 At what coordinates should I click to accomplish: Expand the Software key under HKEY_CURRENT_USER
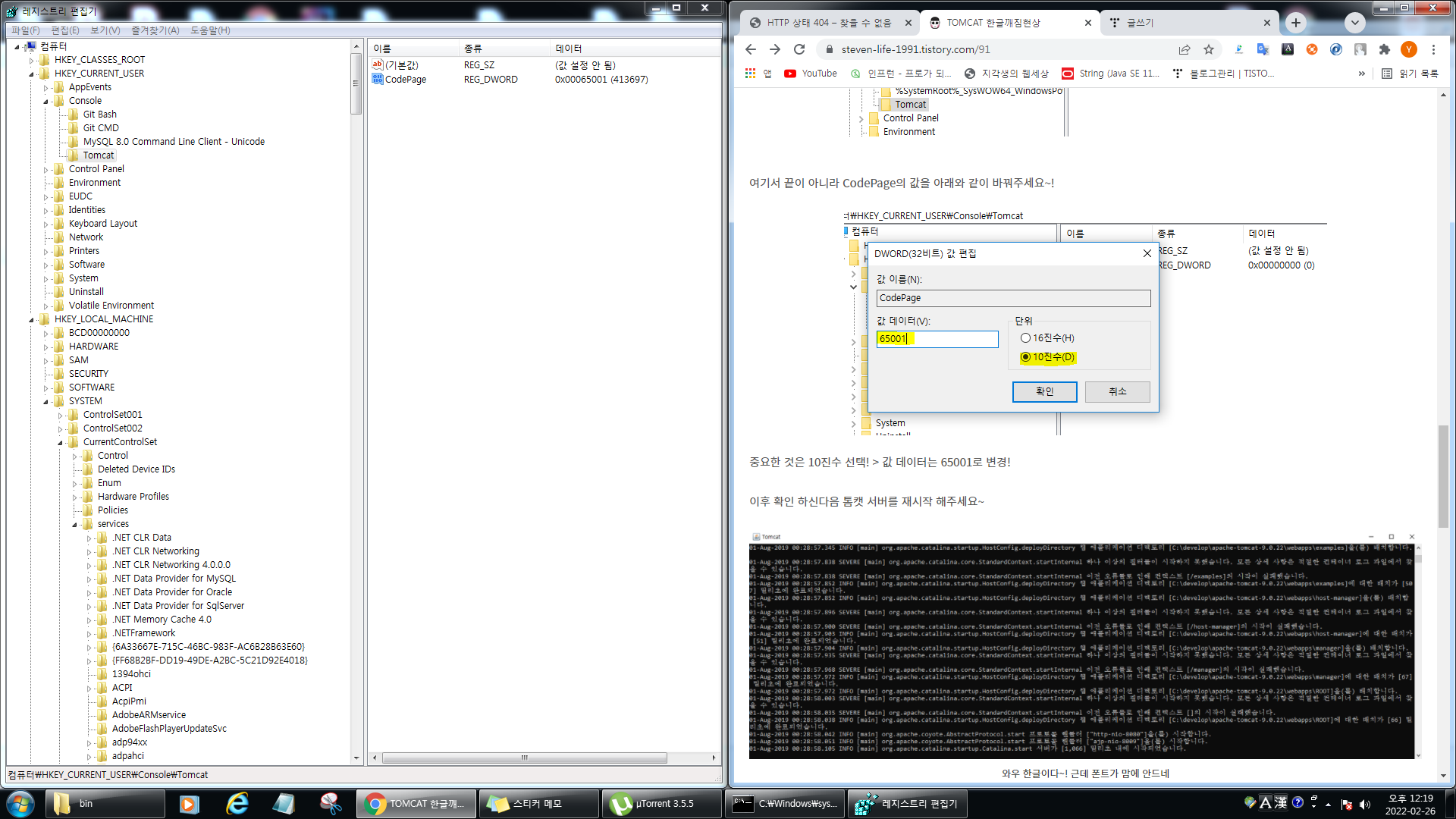[x=45, y=265]
